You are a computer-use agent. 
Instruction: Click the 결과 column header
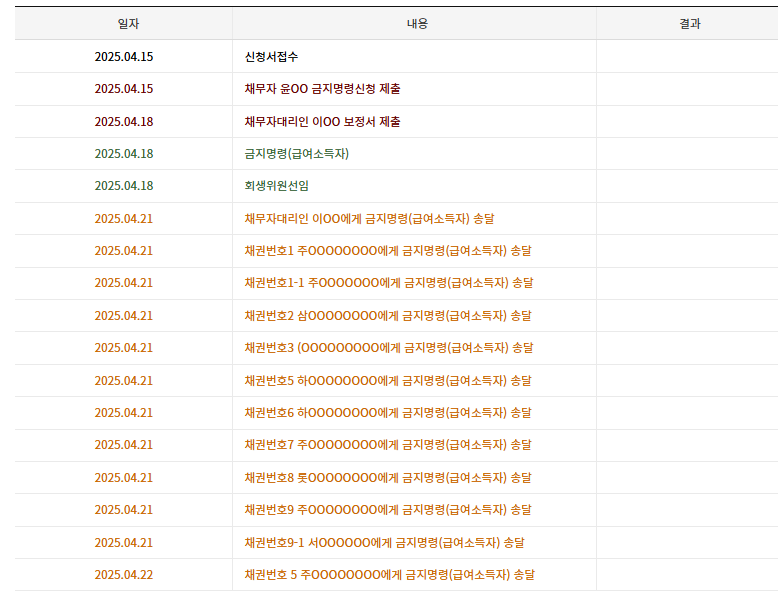pyautogui.click(x=690, y=24)
